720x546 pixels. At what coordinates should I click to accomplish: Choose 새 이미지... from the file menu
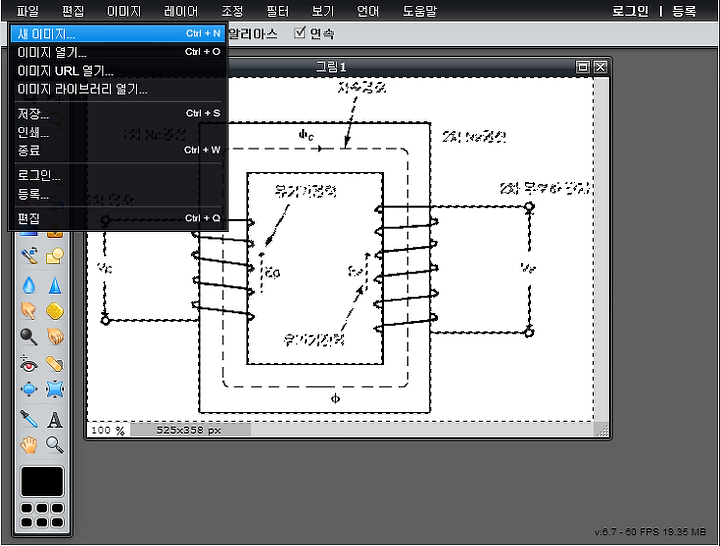point(118,34)
